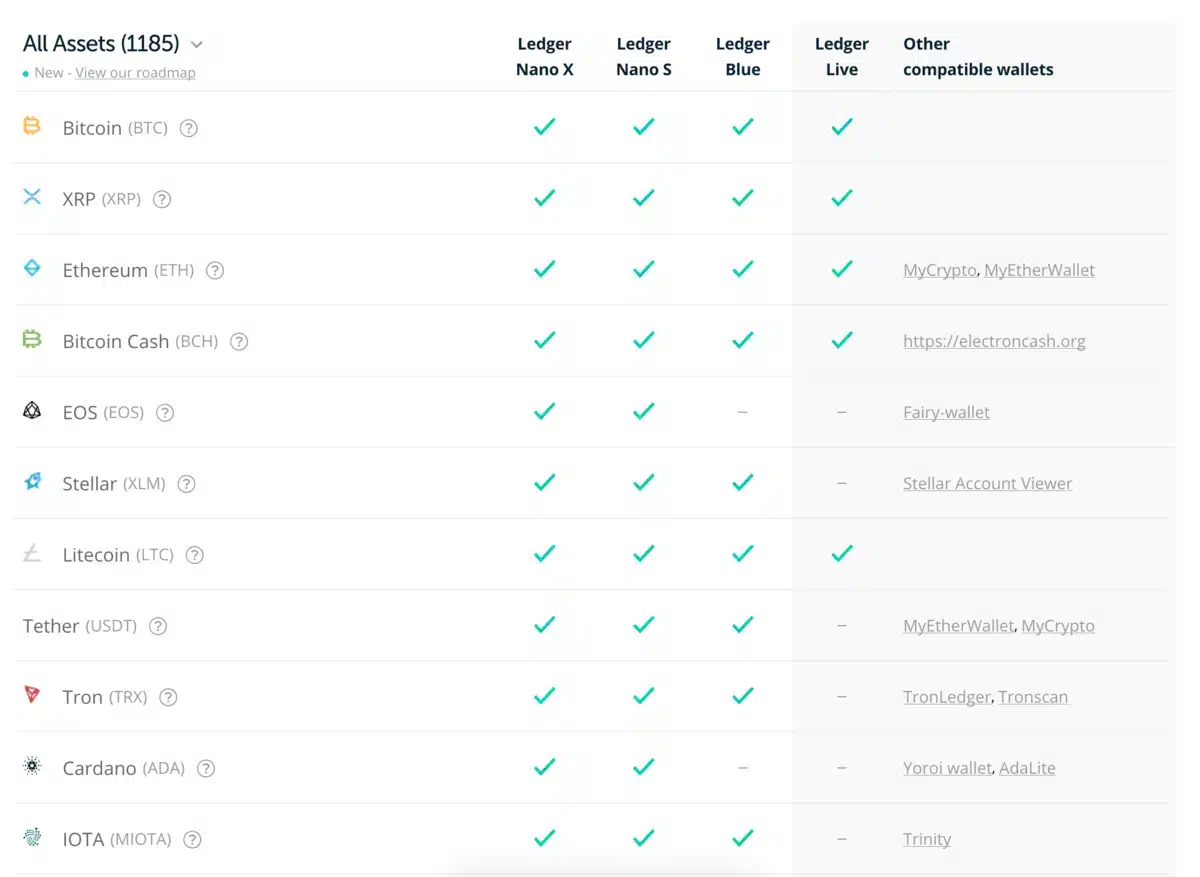The width and height of the screenshot is (1200, 877).
Task: Select the Cardano (ADA) asset name
Action: [x=124, y=768]
